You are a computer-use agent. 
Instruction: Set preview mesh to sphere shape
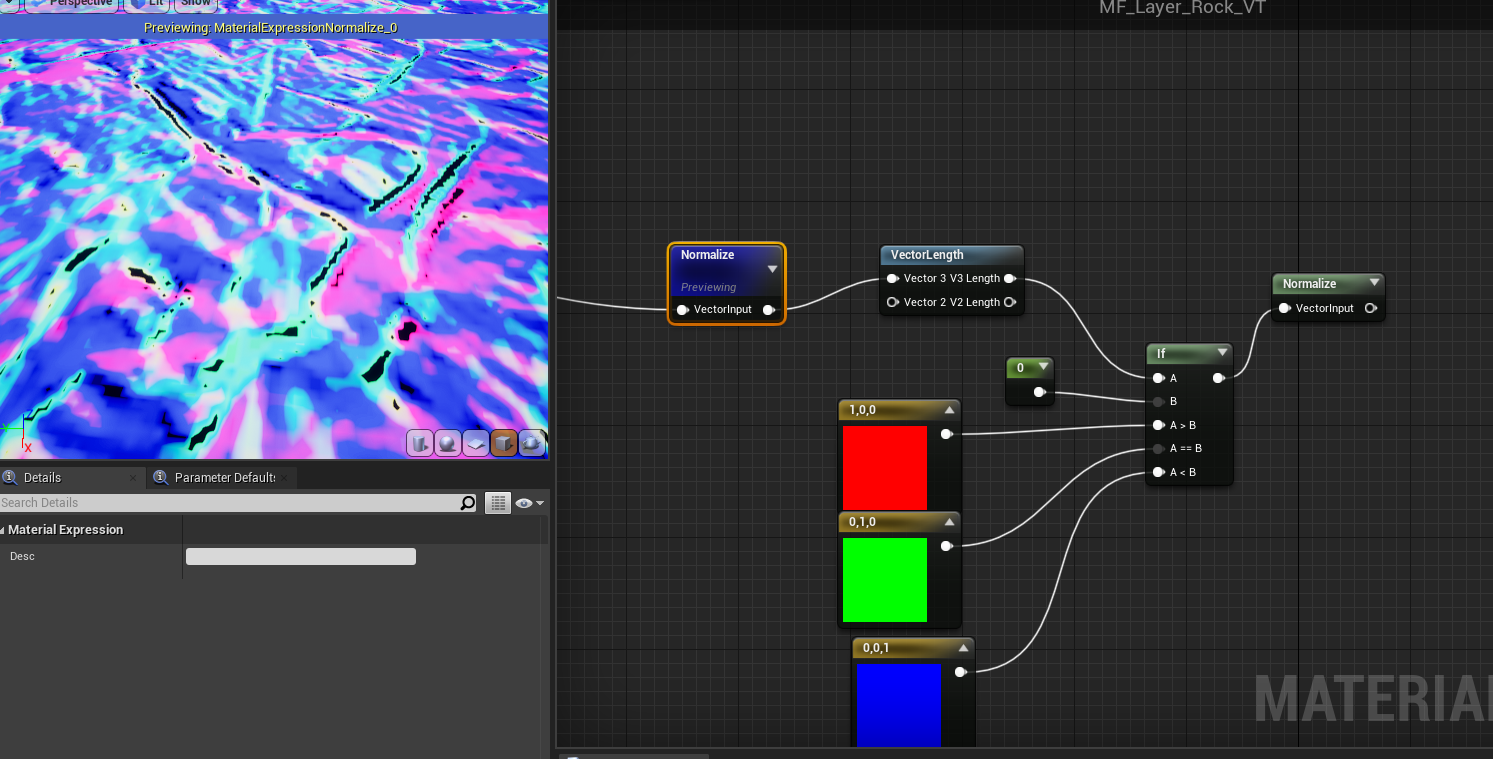447,443
